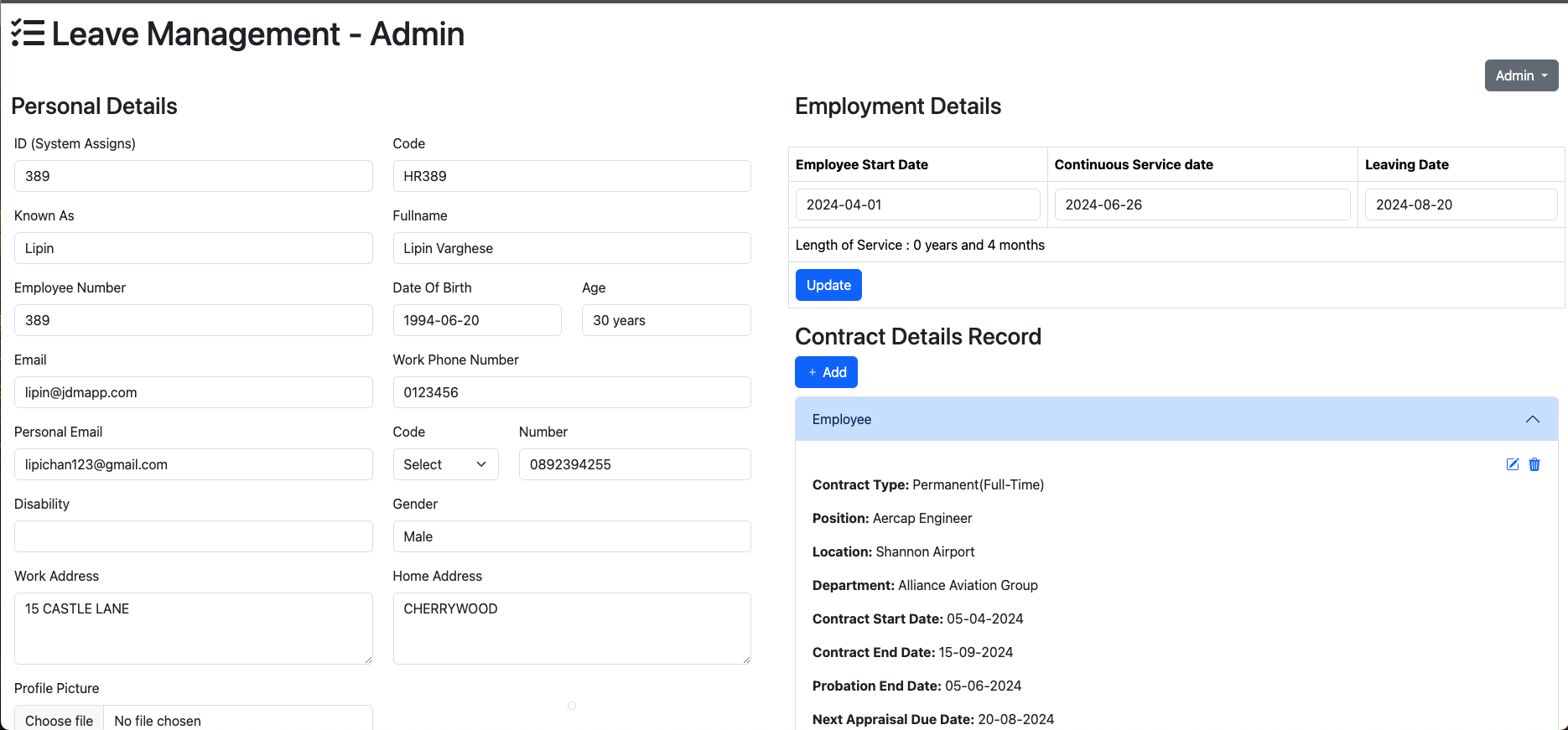Click the Continuous Service date field

click(x=1202, y=205)
